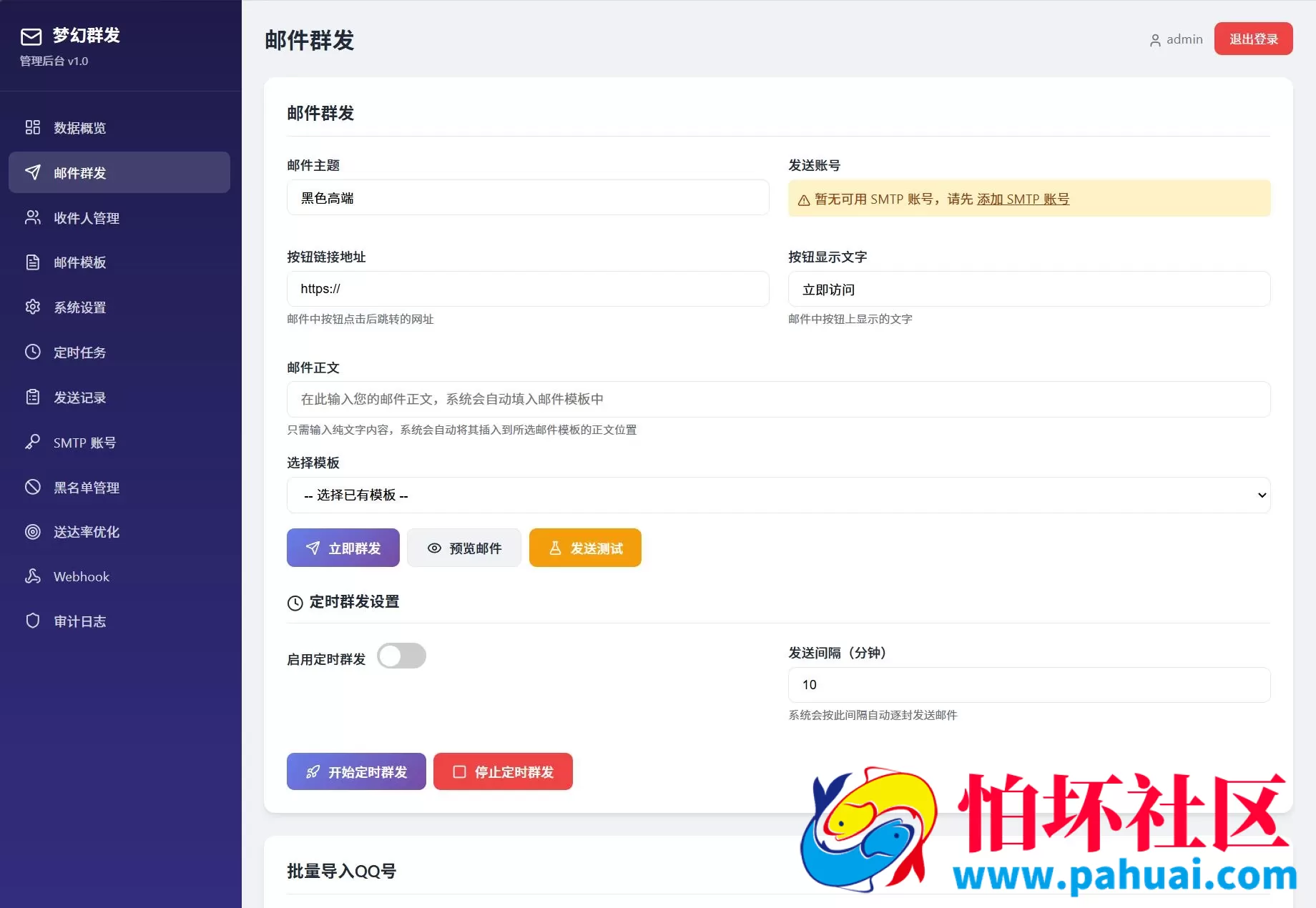This screenshot has width=1316, height=908.
Task: Click the Webhook icon in sidebar
Action: tap(33, 576)
